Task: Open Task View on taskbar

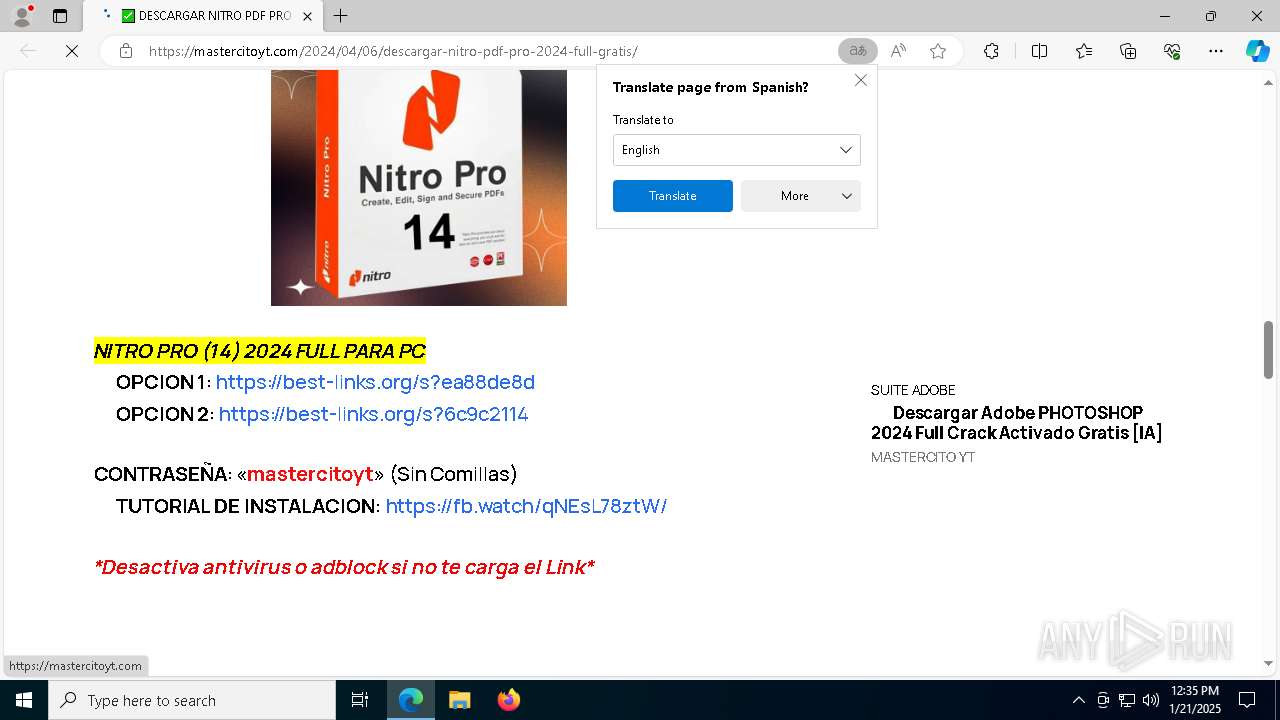Action: click(360, 700)
